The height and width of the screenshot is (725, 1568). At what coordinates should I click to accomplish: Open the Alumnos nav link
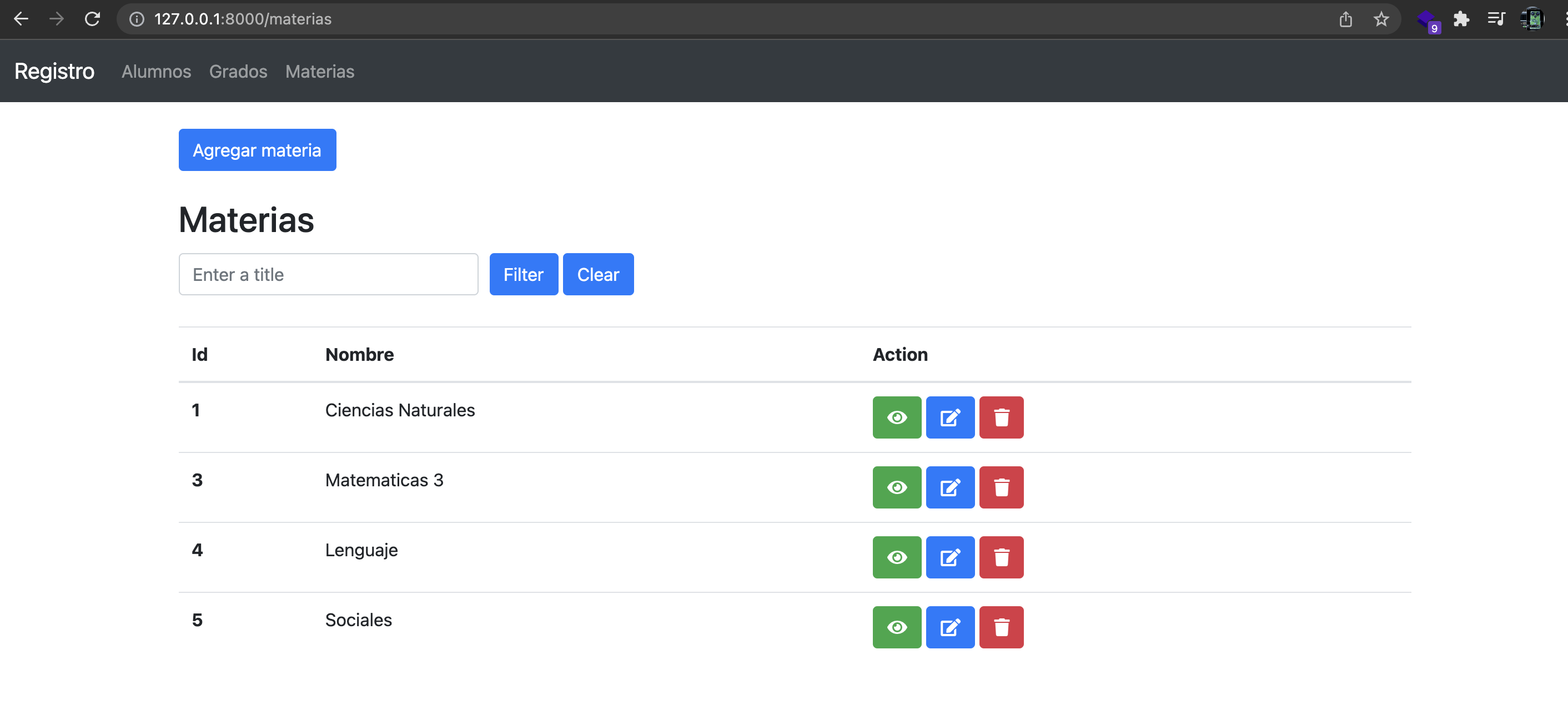157,71
